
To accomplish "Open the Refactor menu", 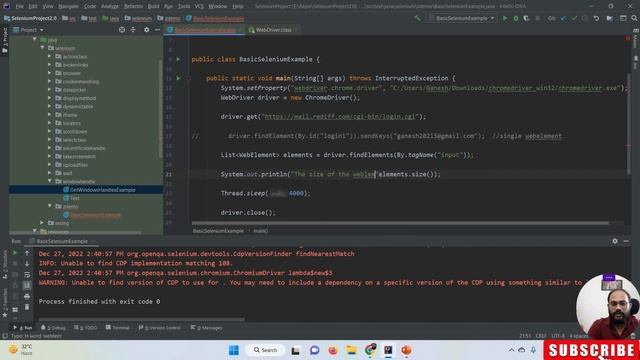I will [x=133, y=6].
